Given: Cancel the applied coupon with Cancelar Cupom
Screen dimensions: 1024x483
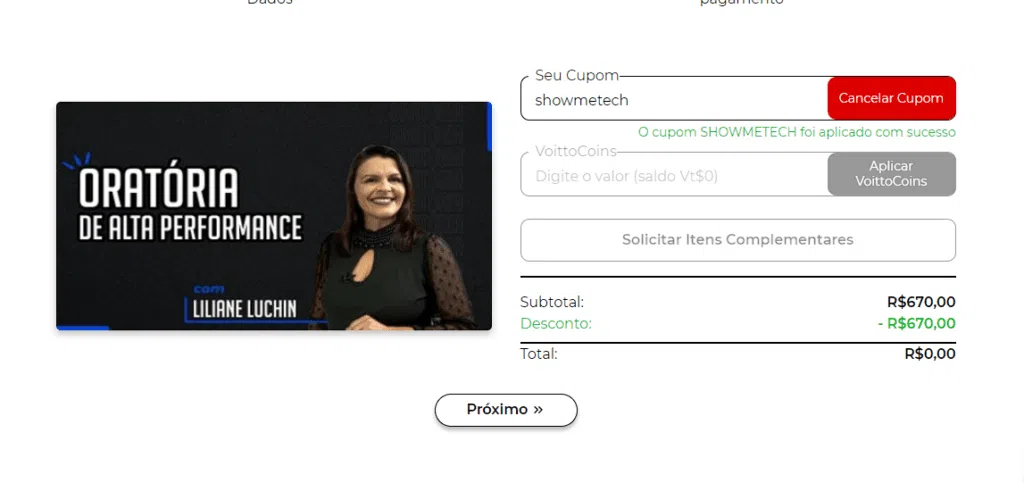Looking at the screenshot, I should point(891,99).
